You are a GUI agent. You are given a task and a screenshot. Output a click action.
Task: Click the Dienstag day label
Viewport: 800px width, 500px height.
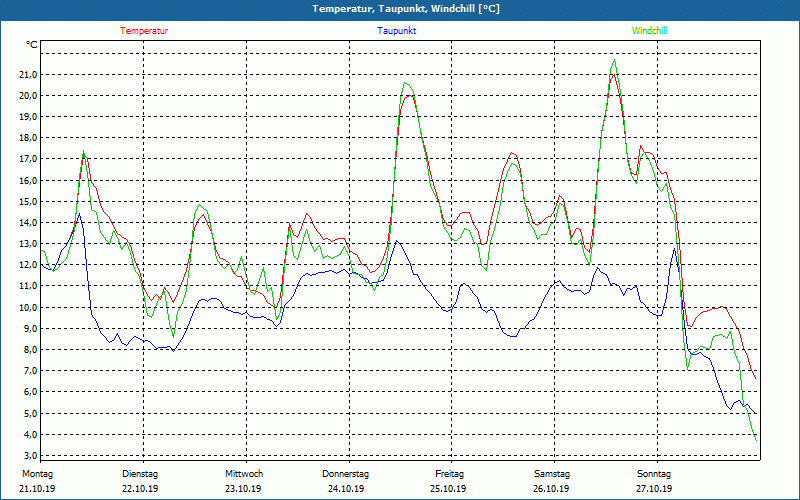tap(140, 474)
